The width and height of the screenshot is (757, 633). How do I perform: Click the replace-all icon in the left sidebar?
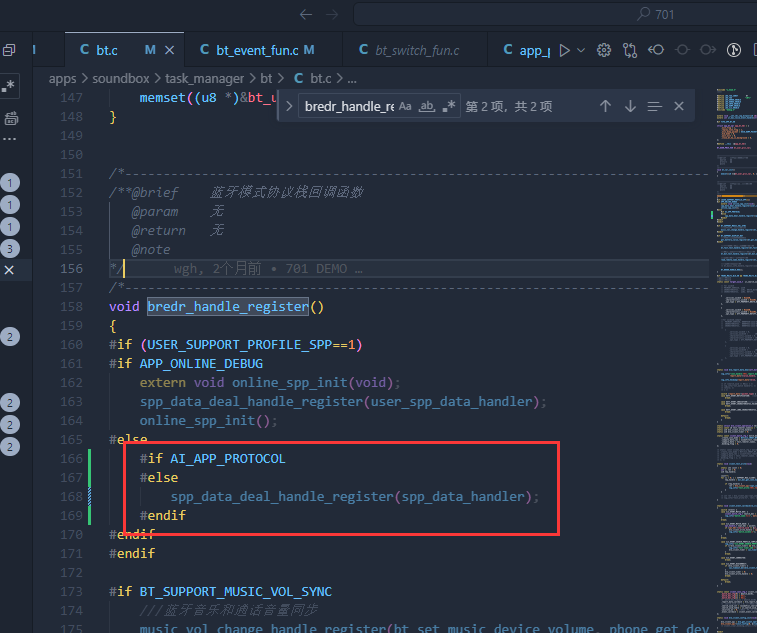tap(11, 118)
